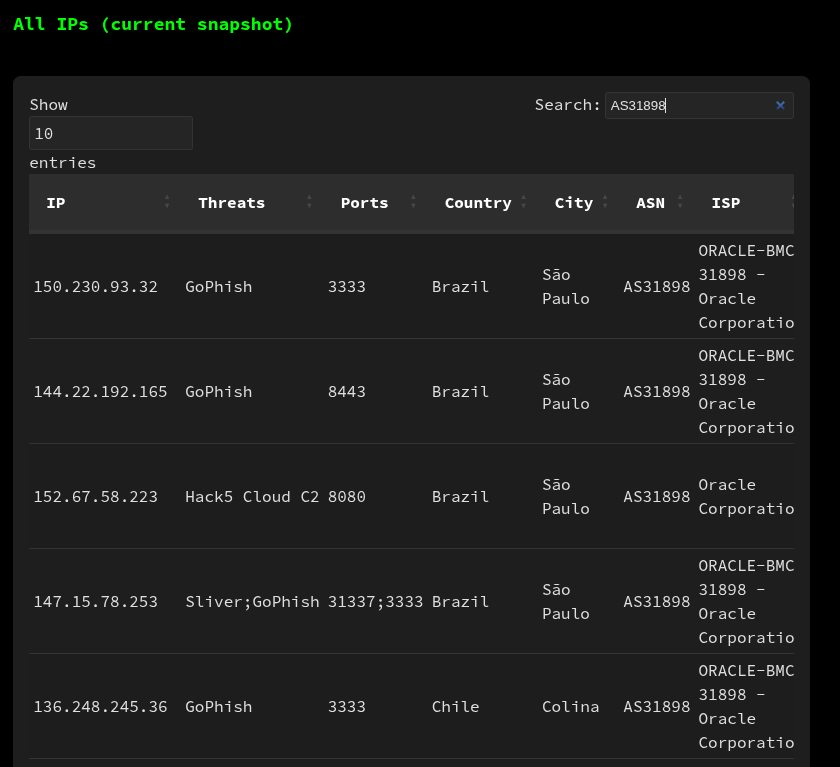Sort by the Threats column sort arrows

[309, 202]
